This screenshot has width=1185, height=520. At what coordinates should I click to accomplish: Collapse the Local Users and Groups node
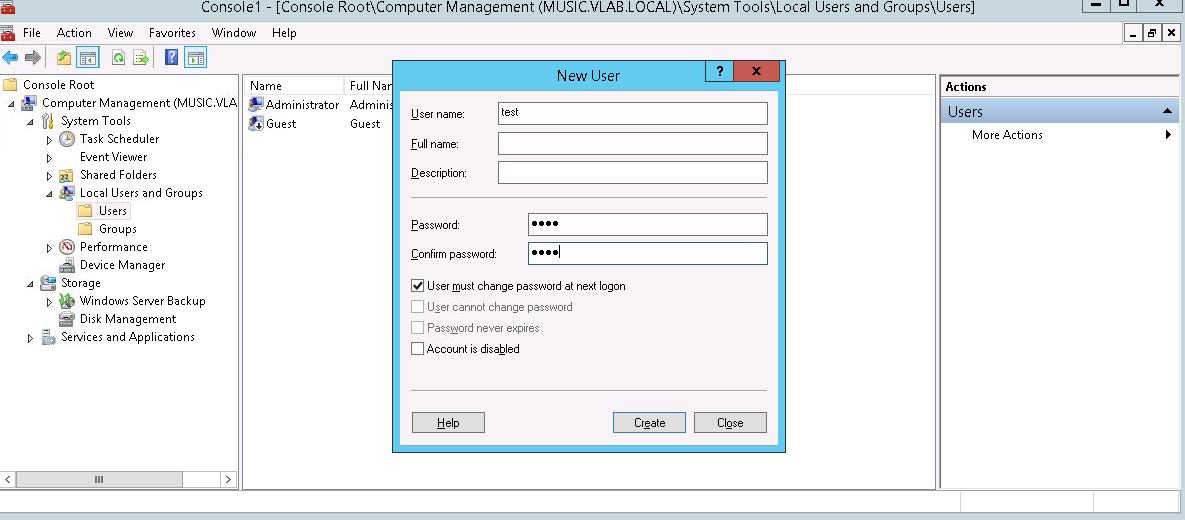point(49,194)
